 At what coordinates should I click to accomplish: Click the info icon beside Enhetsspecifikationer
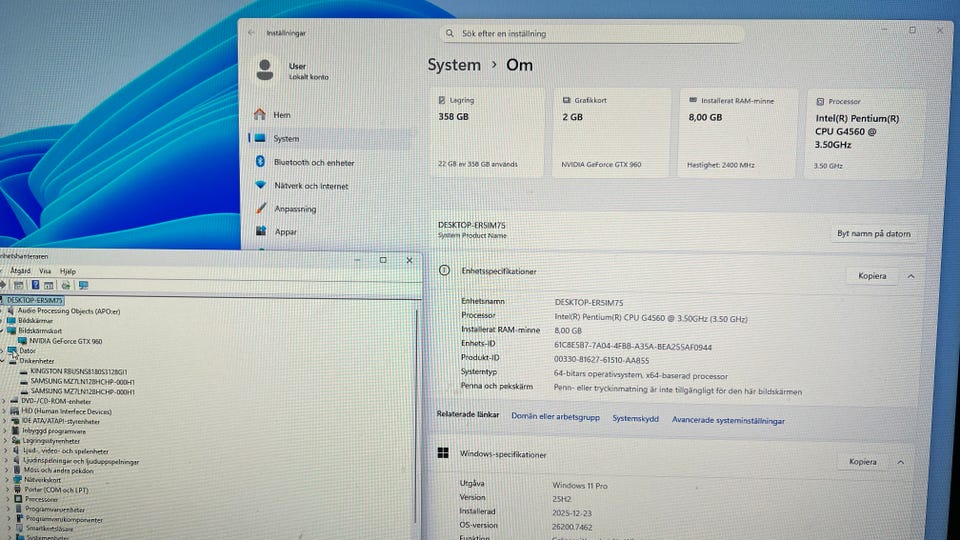pos(444,270)
